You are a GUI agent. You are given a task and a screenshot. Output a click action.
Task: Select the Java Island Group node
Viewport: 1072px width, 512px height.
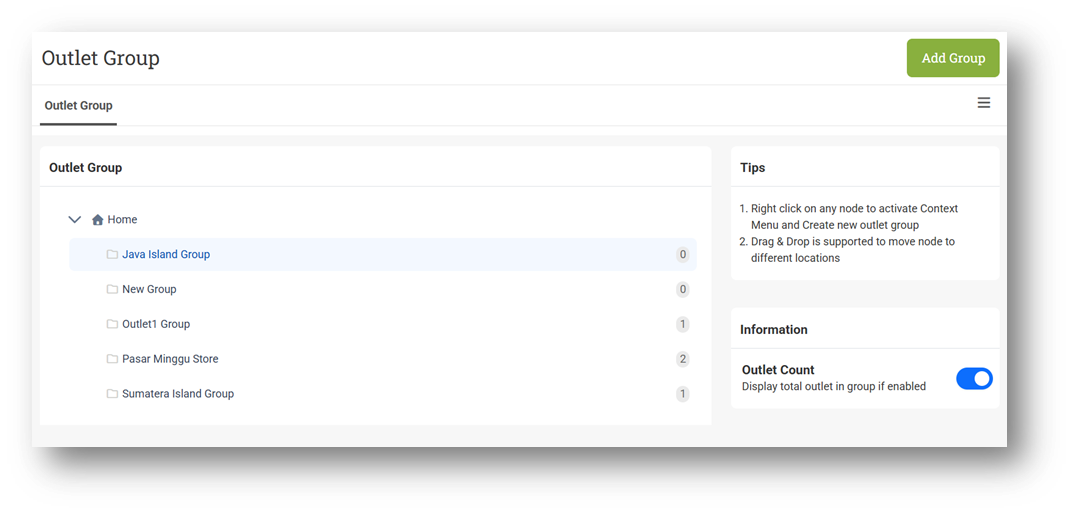click(x=166, y=255)
